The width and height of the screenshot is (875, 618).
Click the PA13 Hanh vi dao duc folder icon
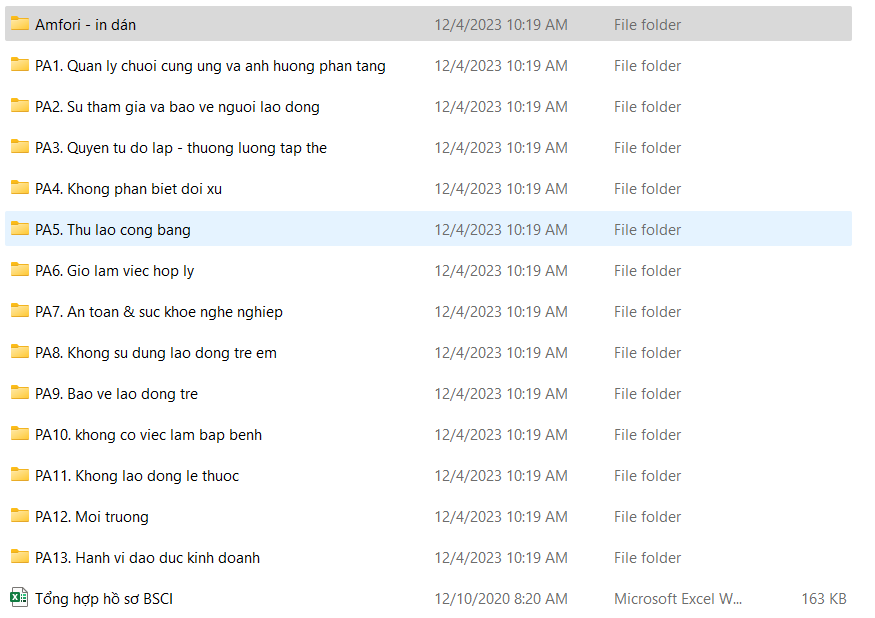click(x=20, y=557)
